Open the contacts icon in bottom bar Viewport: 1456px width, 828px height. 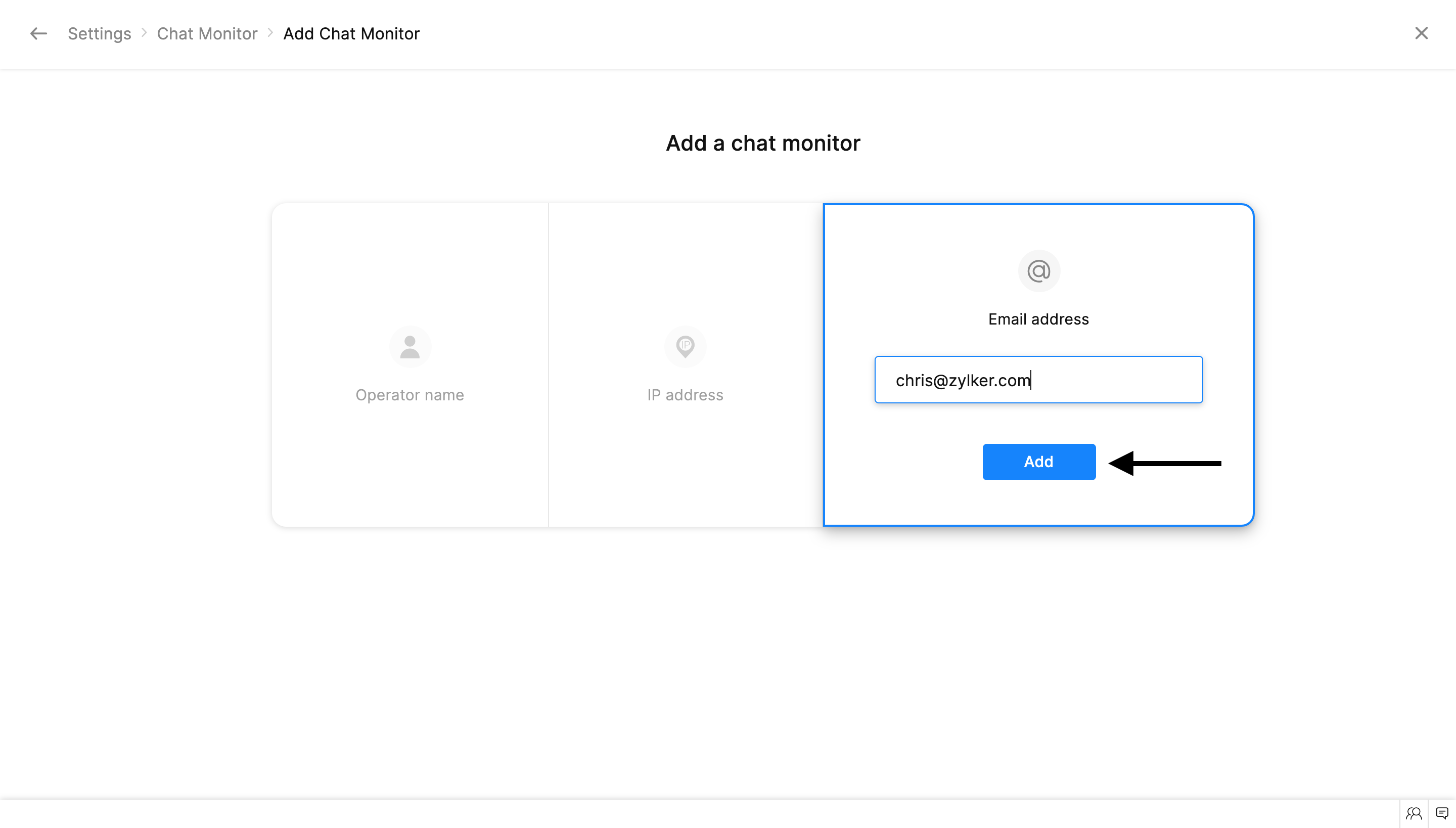pyautogui.click(x=1414, y=813)
